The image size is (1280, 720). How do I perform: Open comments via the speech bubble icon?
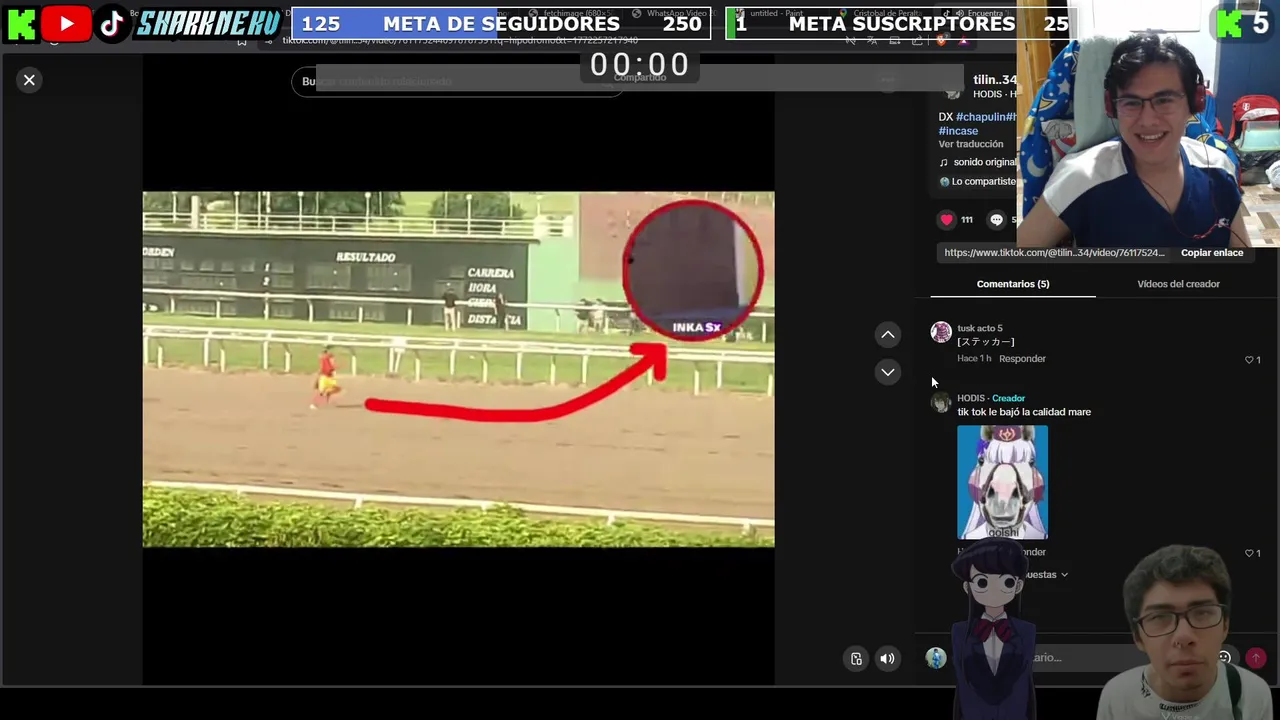click(996, 220)
